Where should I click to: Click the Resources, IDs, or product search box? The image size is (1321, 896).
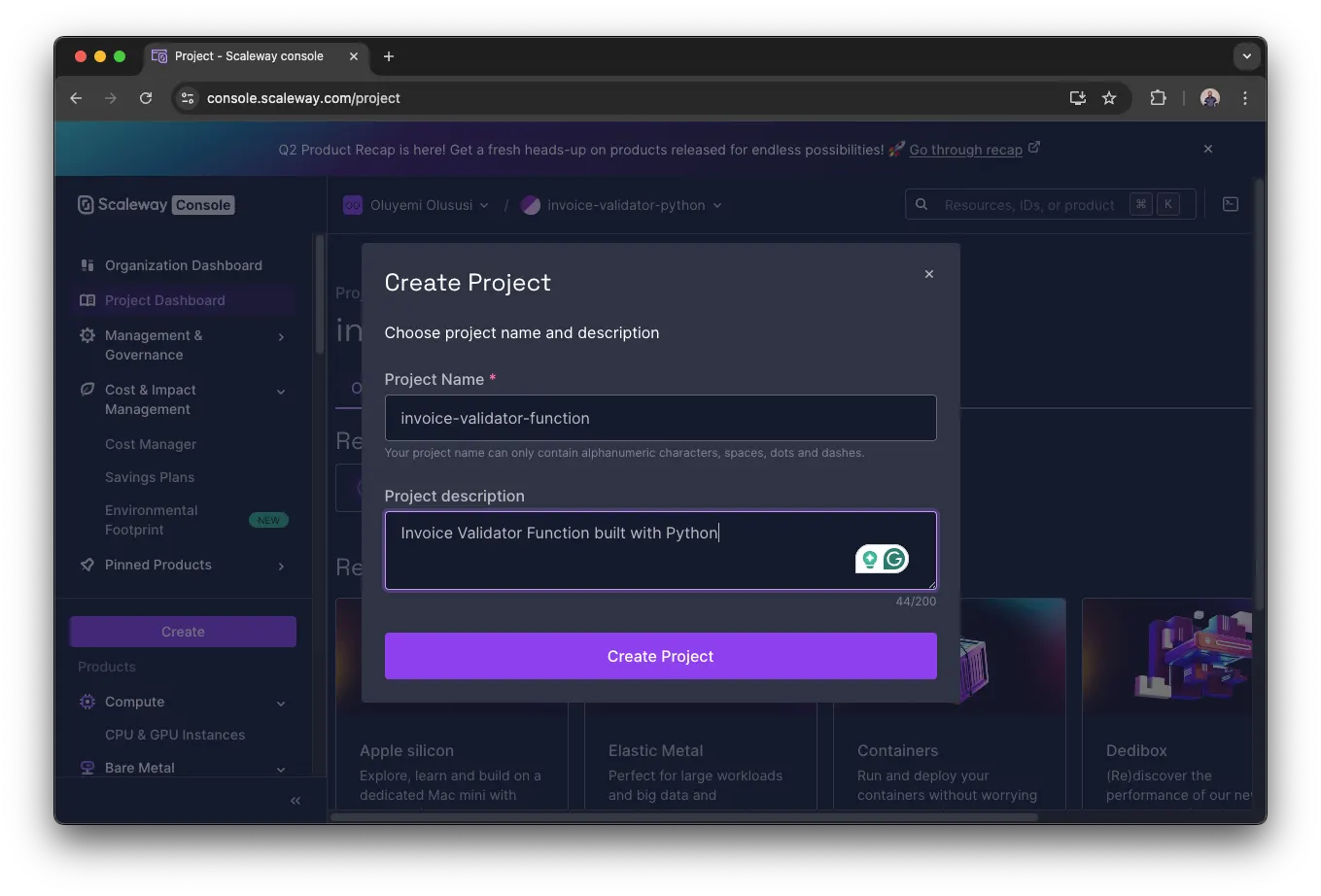1050,204
